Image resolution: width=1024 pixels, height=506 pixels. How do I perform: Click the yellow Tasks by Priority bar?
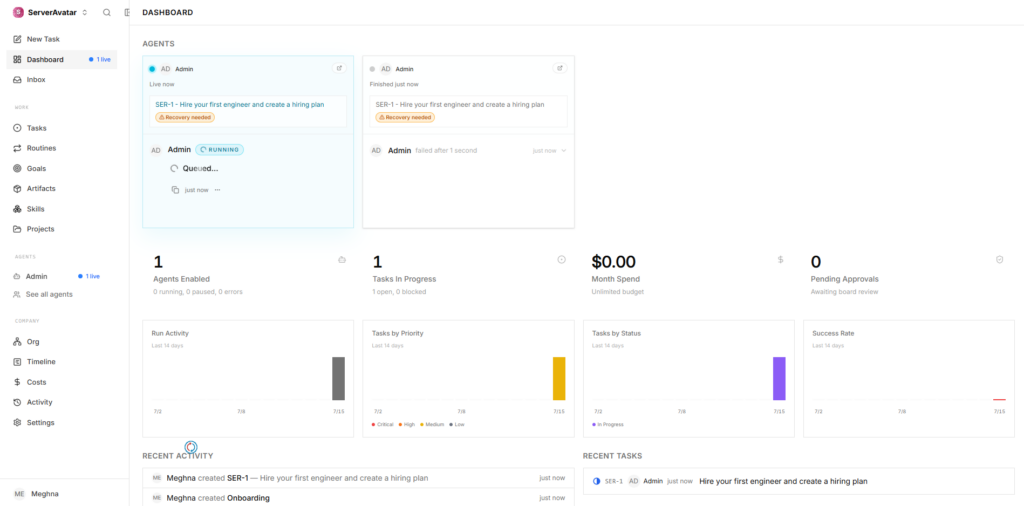tap(559, 378)
